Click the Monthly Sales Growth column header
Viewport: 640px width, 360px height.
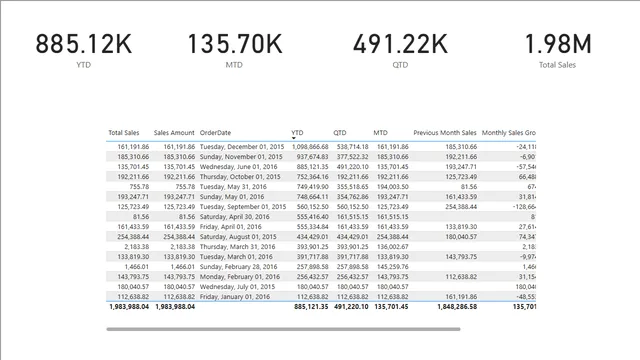click(x=509, y=133)
